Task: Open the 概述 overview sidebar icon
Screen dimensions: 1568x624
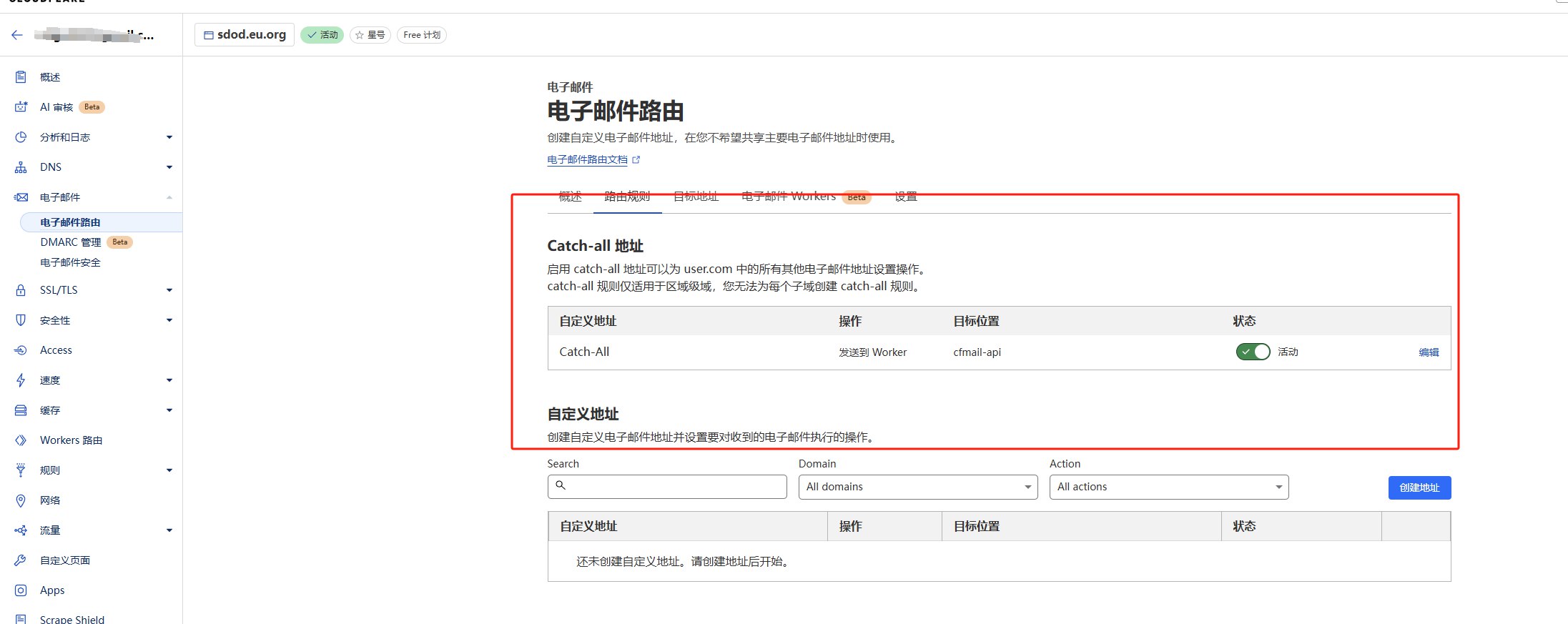Action: click(21, 76)
